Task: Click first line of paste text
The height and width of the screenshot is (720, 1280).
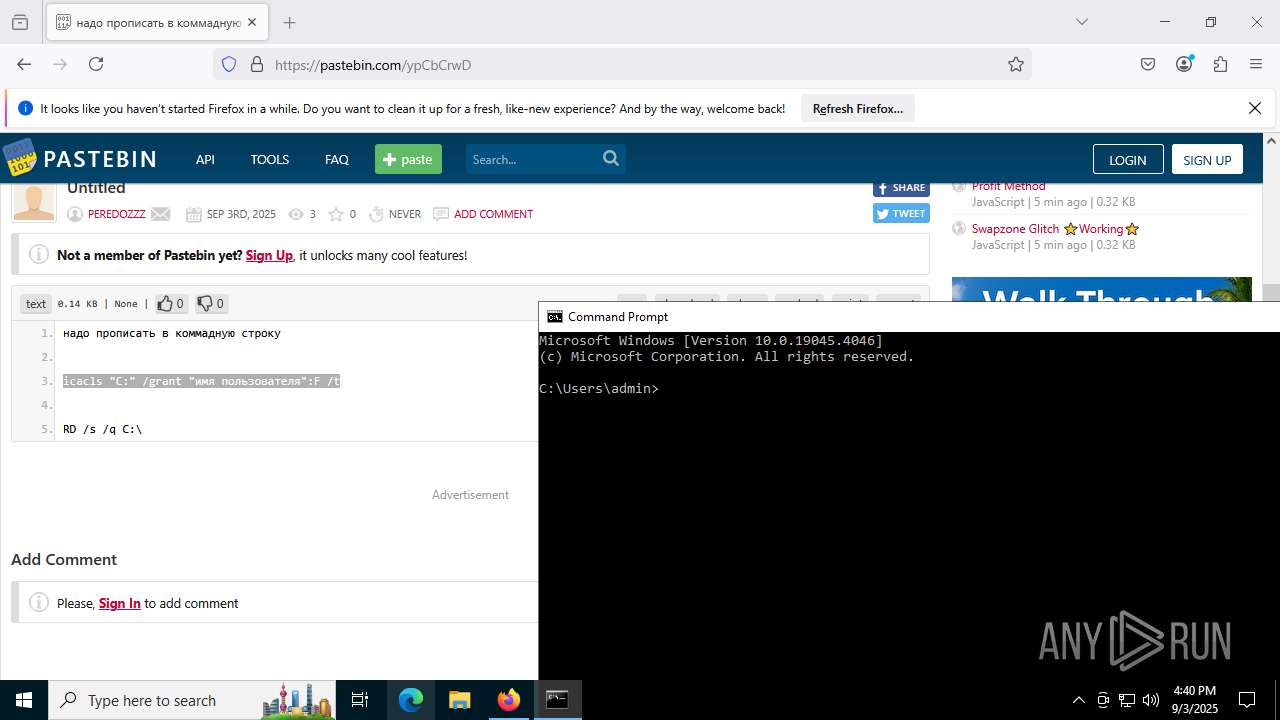Action: click(x=172, y=333)
